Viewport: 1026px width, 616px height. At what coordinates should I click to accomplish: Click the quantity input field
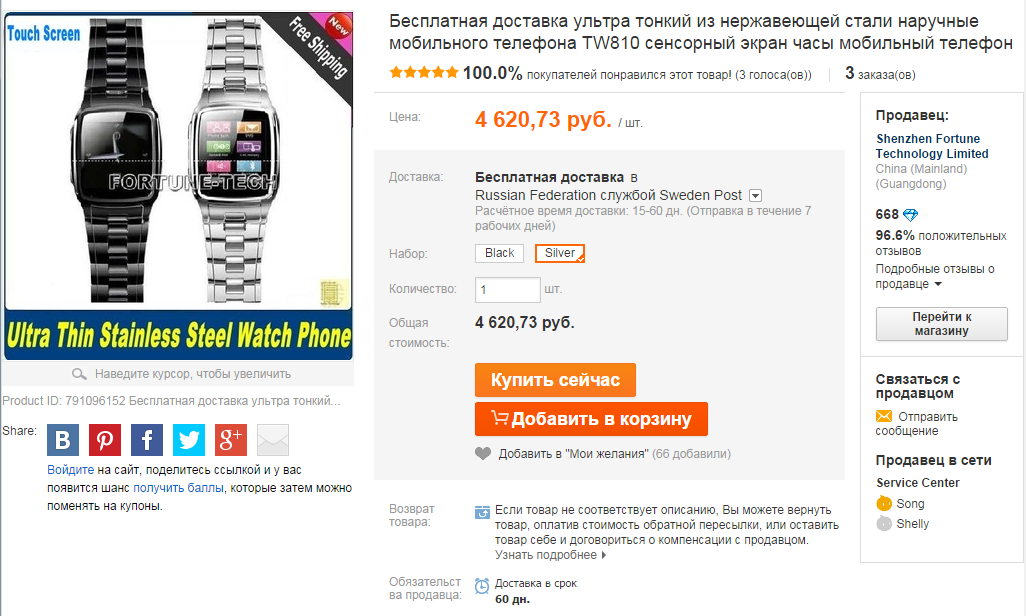tap(507, 289)
